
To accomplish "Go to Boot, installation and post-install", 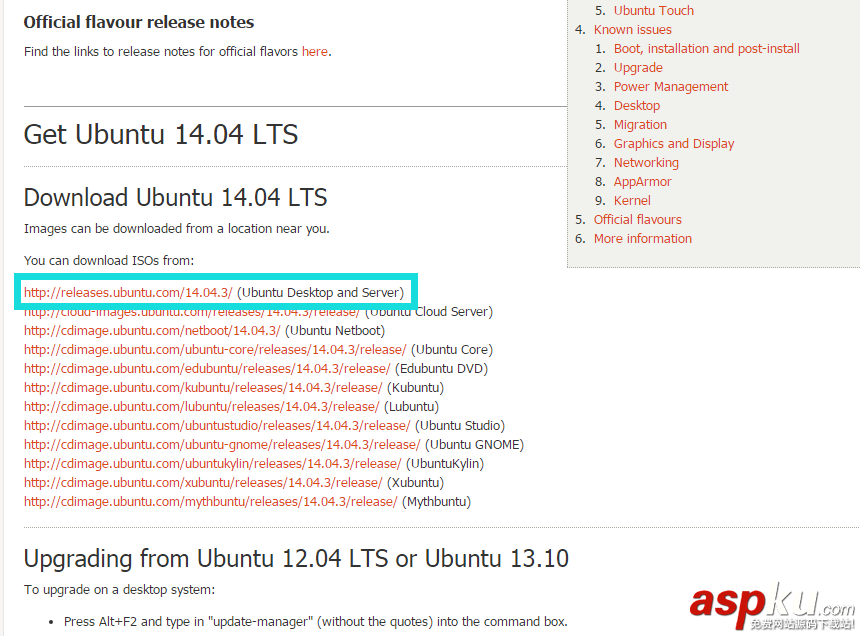I will pos(706,49).
